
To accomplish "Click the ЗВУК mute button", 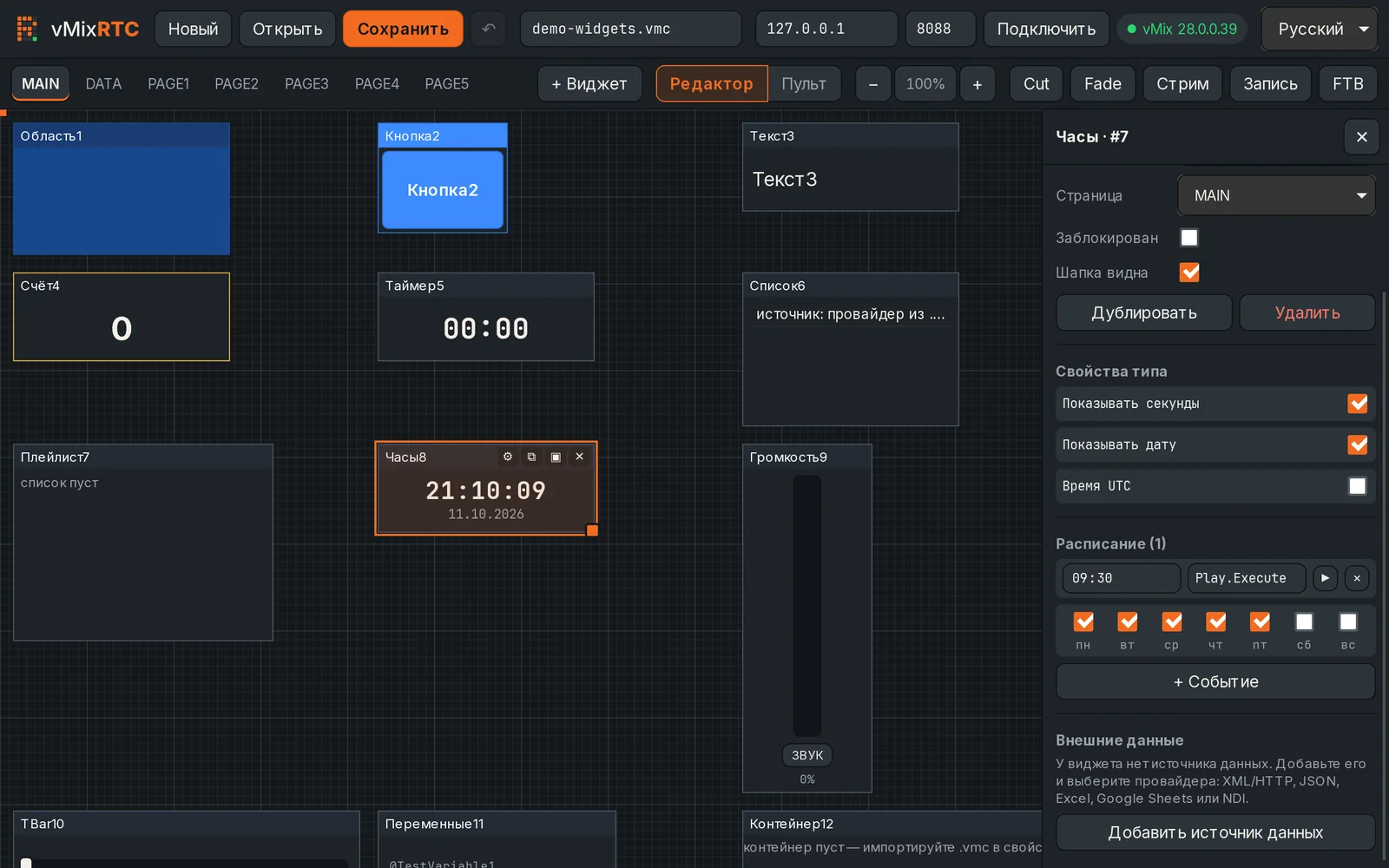I will tap(807, 755).
